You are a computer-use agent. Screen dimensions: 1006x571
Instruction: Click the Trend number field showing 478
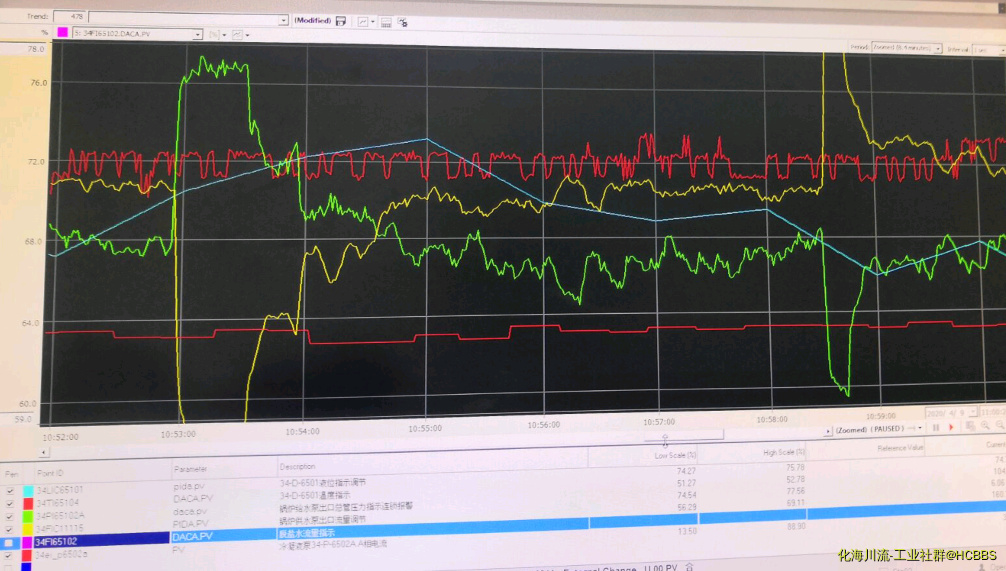pos(70,16)
